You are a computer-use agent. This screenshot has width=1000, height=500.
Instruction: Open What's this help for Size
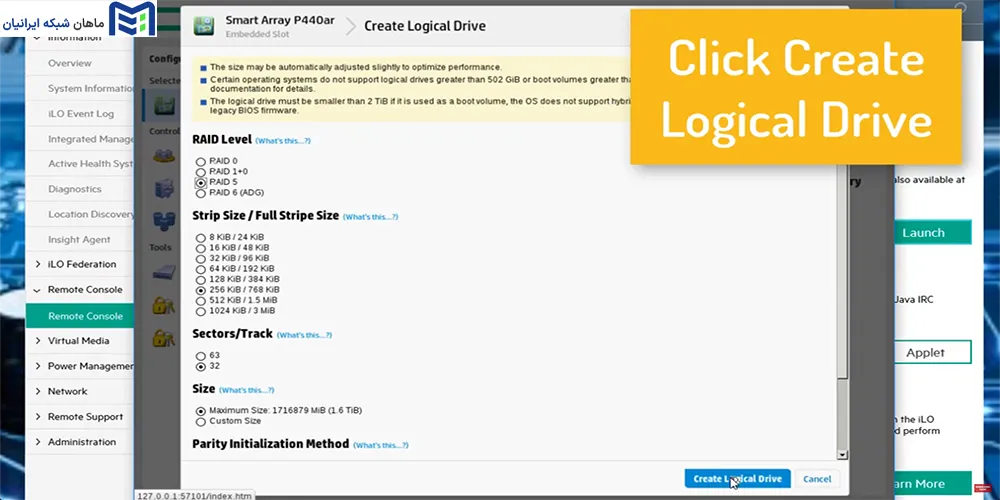[x=247, y=390]
